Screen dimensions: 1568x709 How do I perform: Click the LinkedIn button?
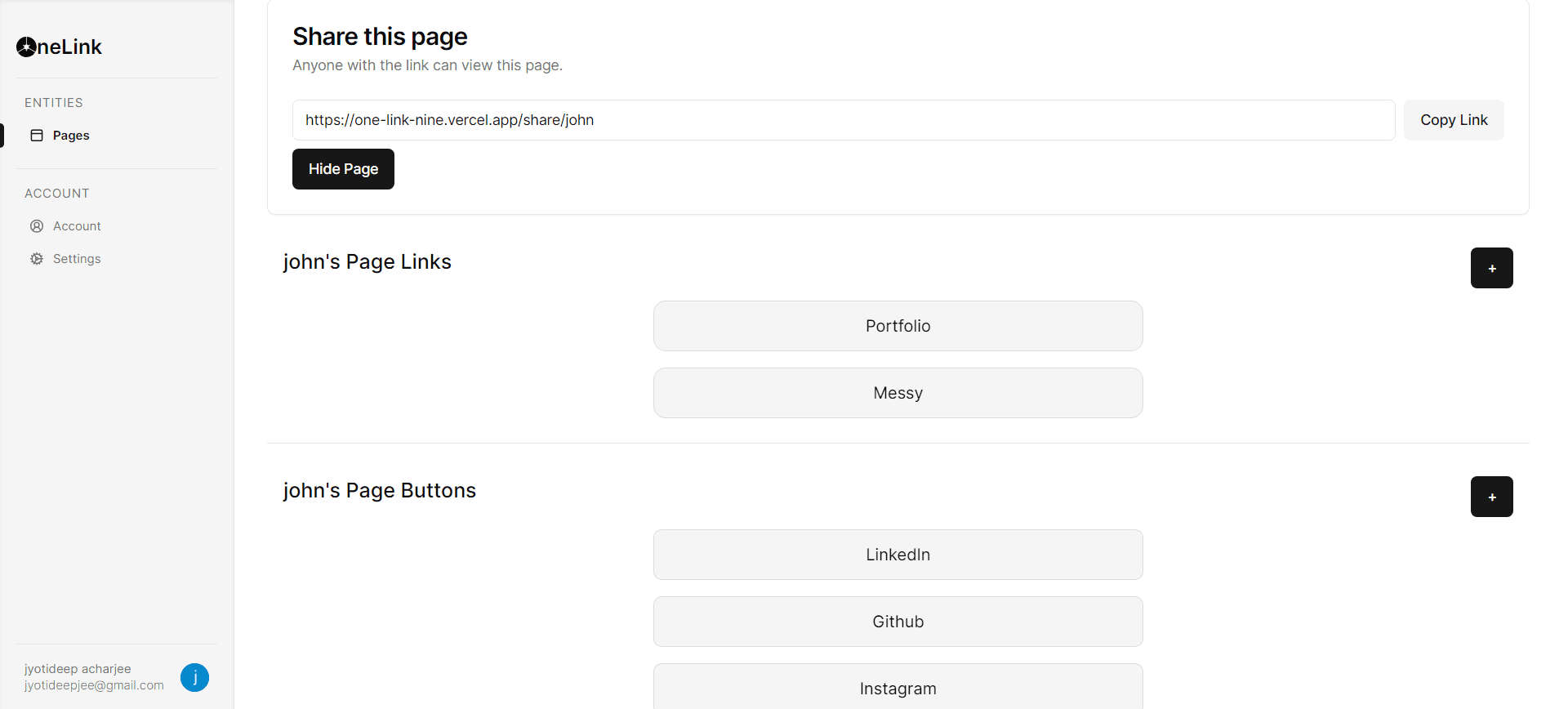tap(898, 555)
